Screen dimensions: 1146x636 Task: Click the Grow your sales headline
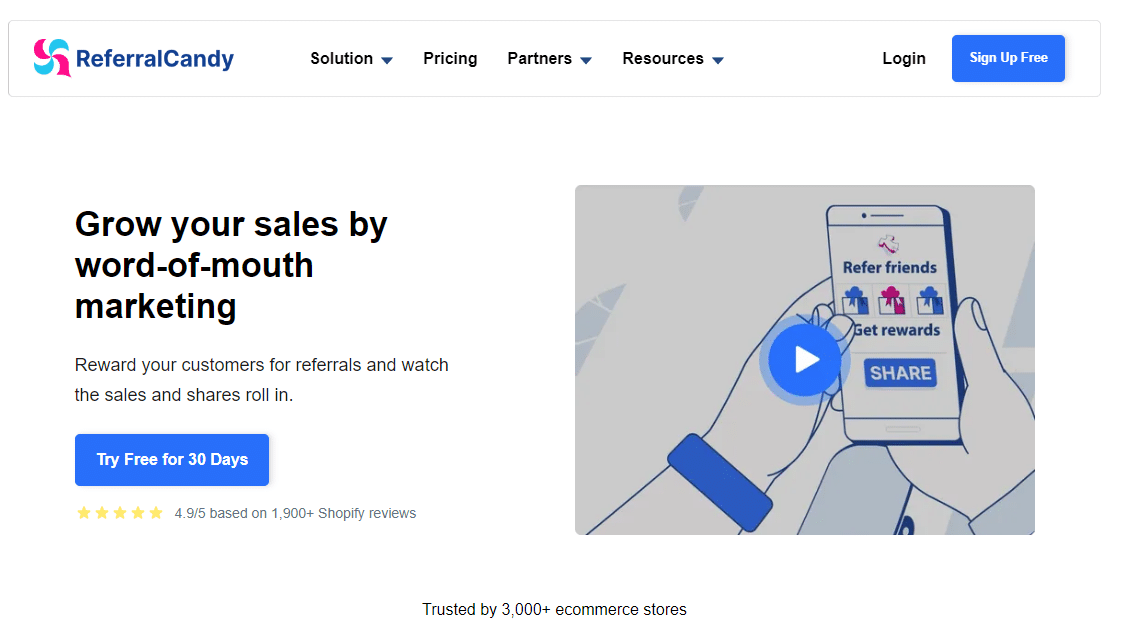pyautogui.click(x=231, y=265)
